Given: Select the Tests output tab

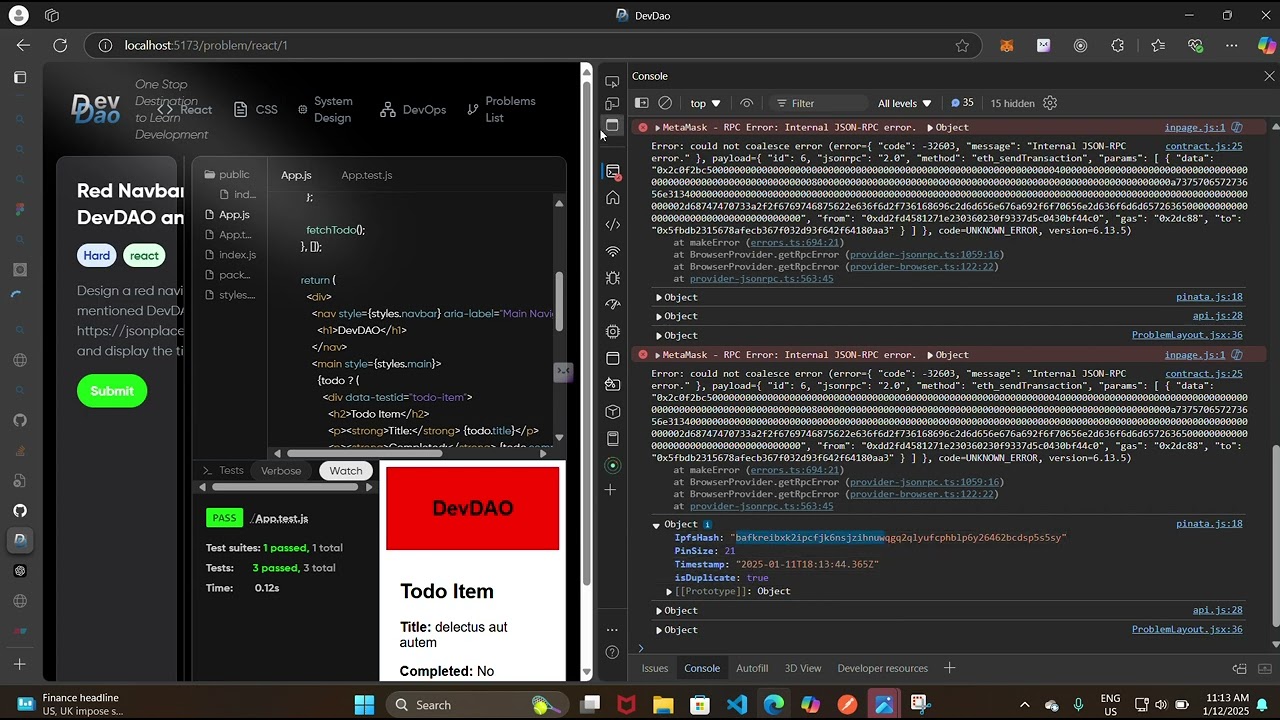Looking at the screenshot, I should pos(223,471).
